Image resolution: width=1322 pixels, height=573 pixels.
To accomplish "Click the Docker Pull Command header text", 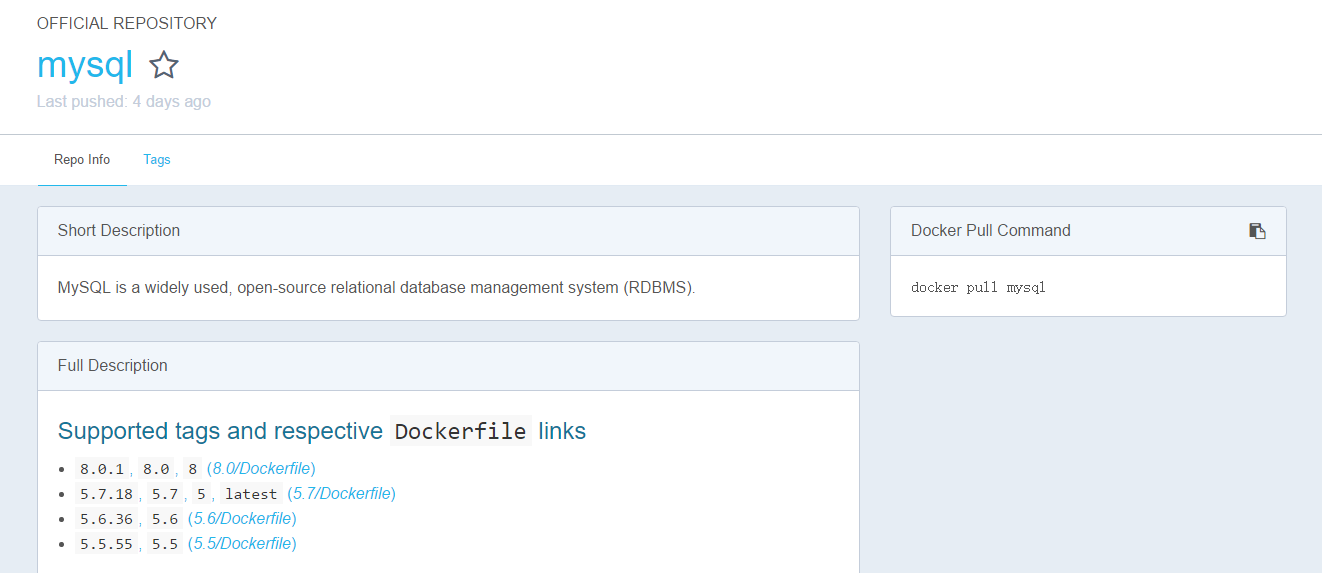I will [990, 231].
